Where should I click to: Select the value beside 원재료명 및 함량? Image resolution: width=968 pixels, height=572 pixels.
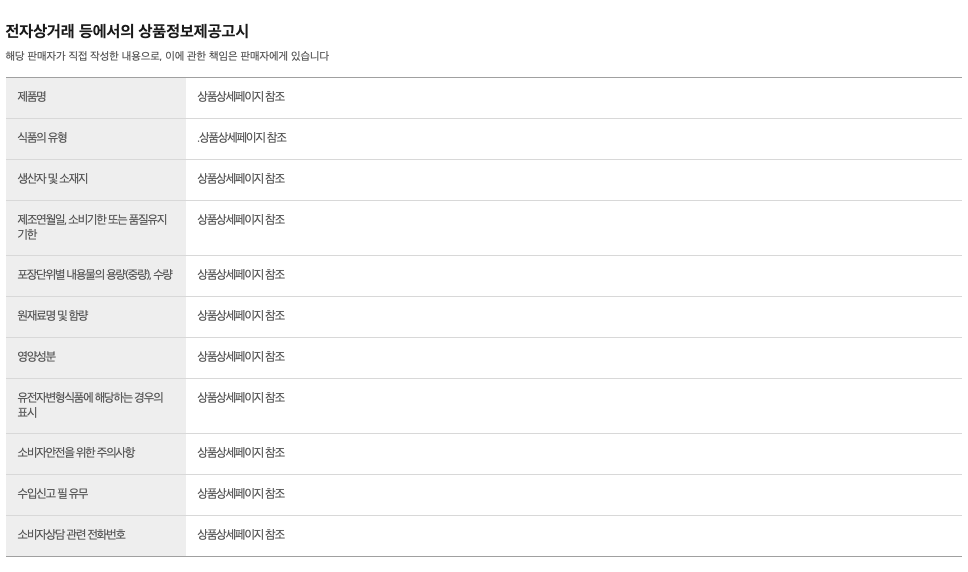pos(241,316)
